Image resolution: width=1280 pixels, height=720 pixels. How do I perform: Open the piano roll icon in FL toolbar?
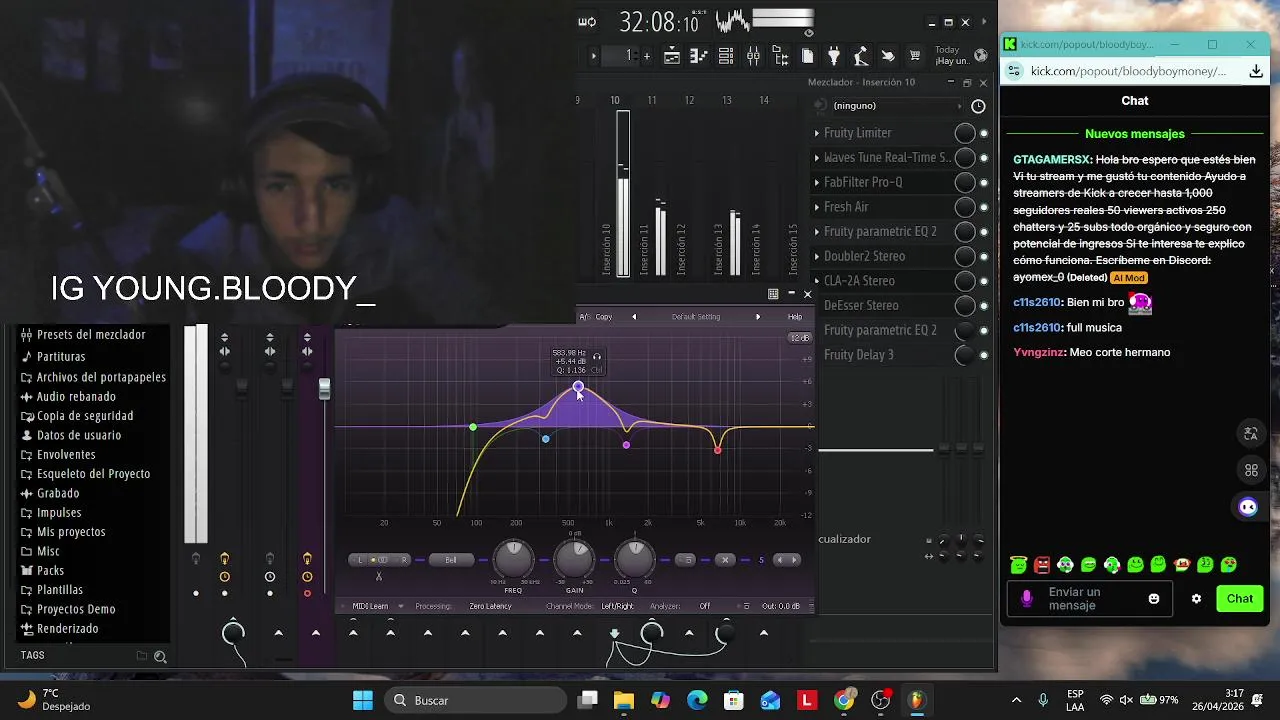699,56
